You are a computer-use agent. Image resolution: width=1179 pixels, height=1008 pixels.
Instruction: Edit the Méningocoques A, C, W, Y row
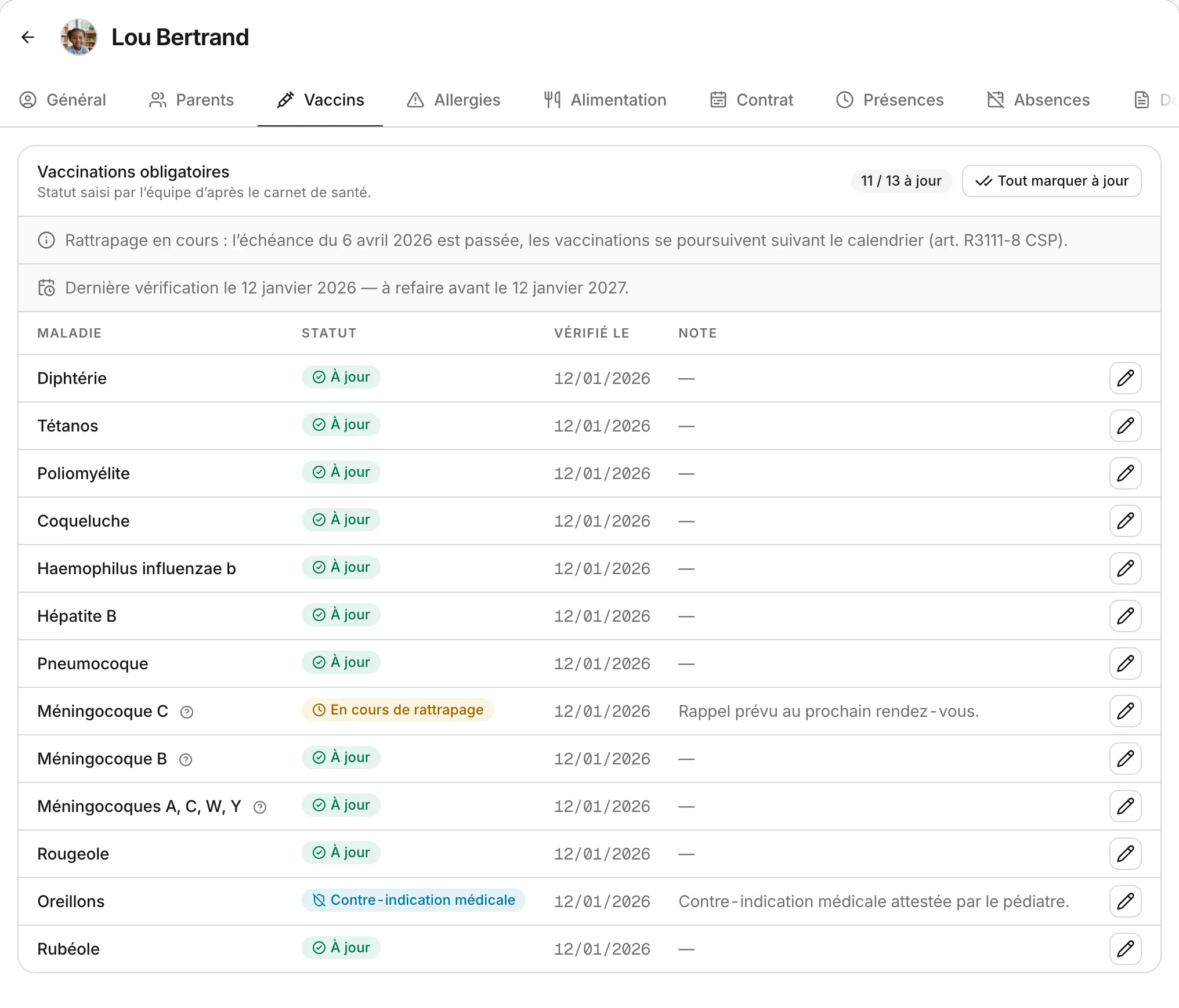pos(1125,806)
